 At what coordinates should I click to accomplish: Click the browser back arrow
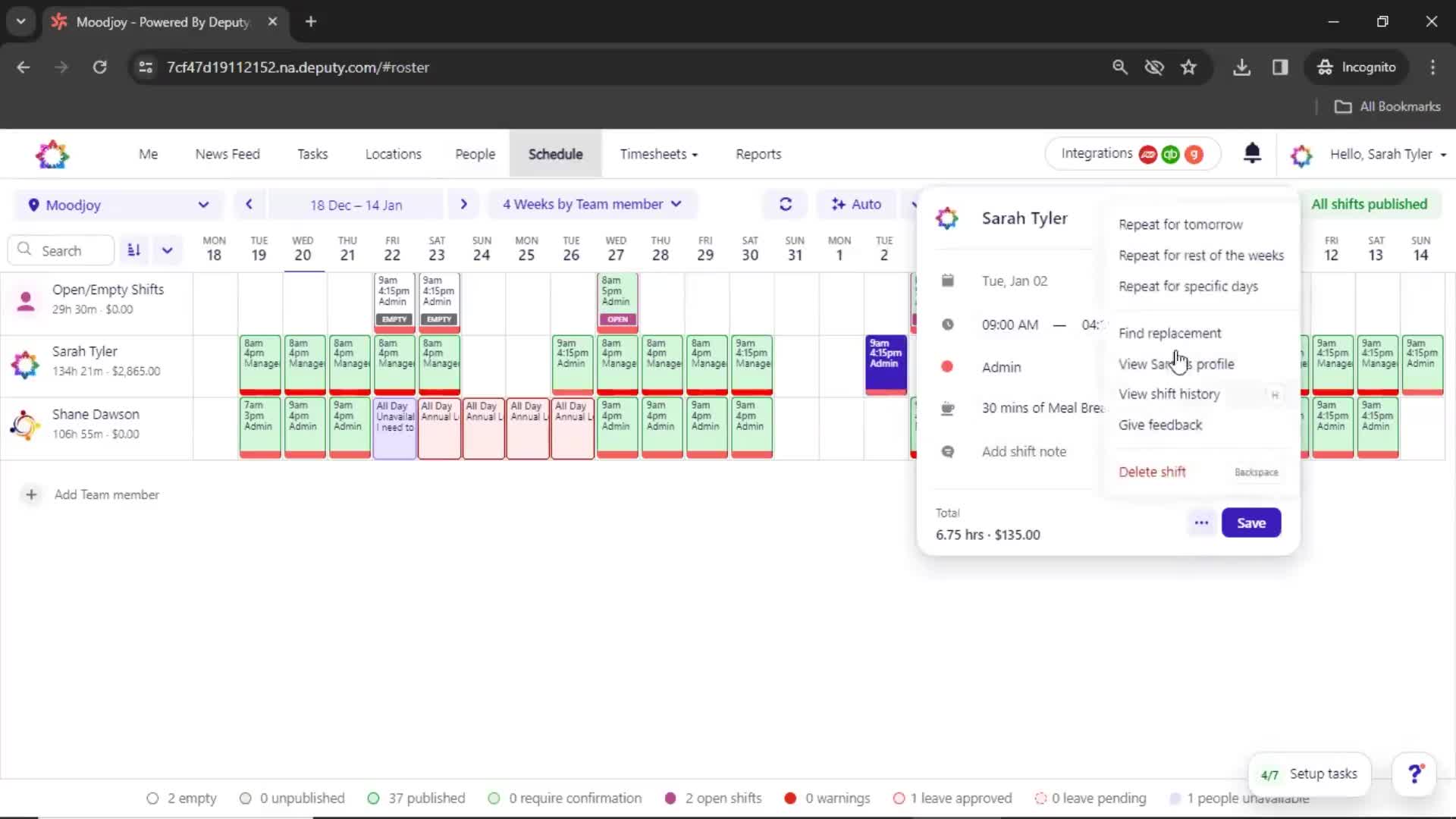(x=24, y=67)
